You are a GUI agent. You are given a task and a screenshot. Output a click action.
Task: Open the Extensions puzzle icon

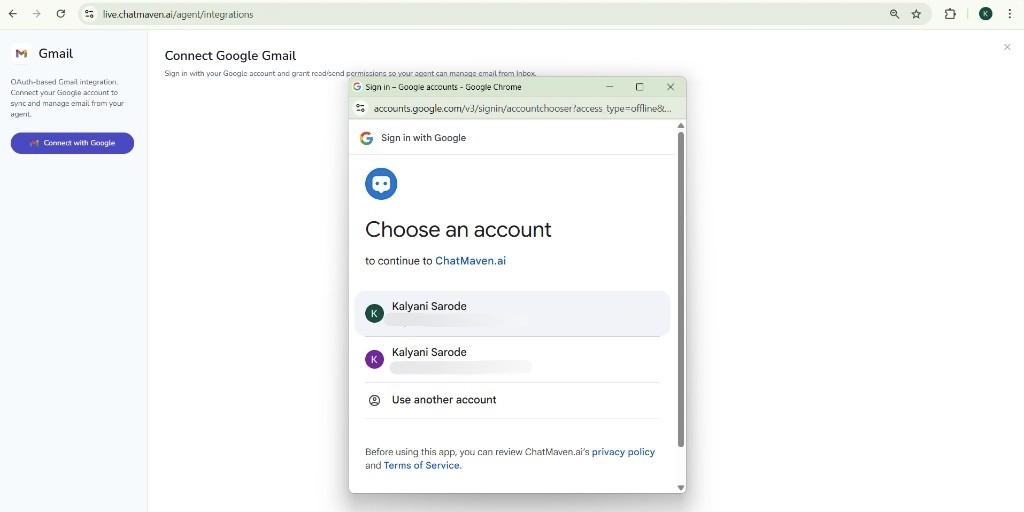coord(950,14)
